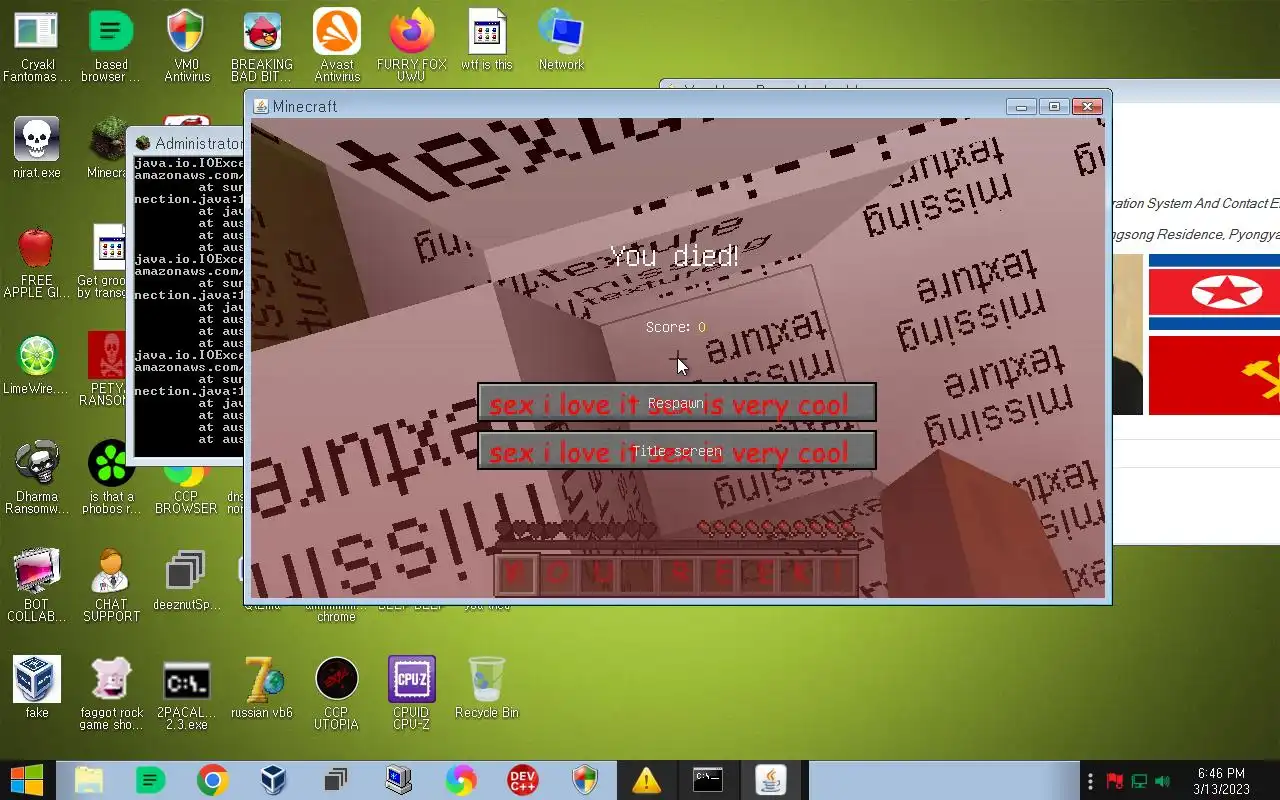Viewport: 1280px width, 800px height.
Task: Minimize the Minecraft window
Action: coord(1021,106)
